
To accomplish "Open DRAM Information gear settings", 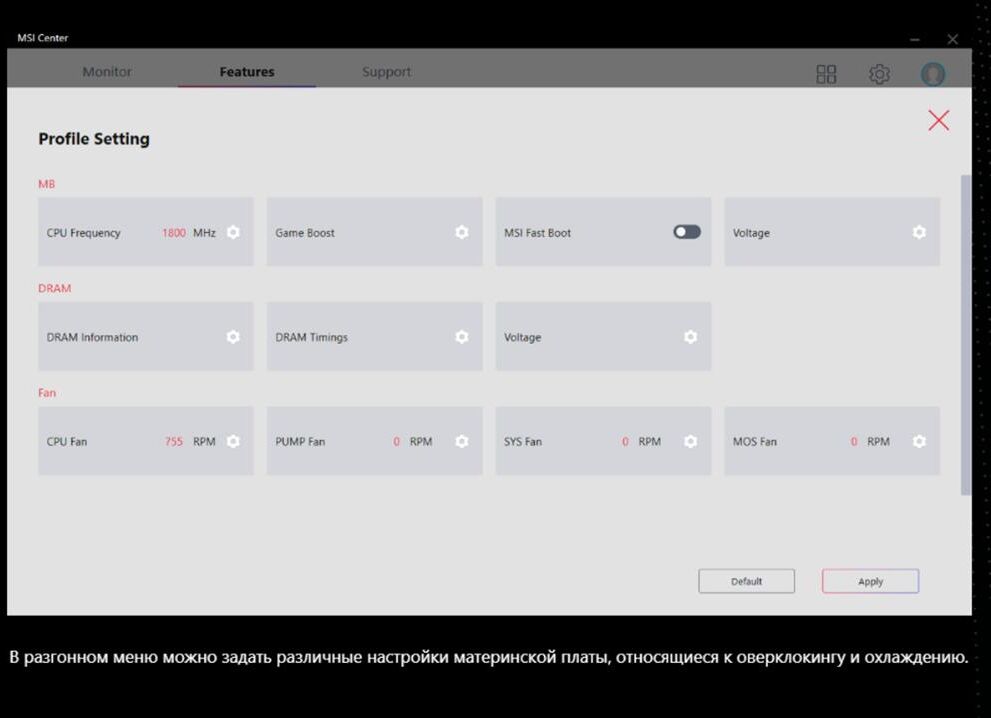I will pos(233,337).
